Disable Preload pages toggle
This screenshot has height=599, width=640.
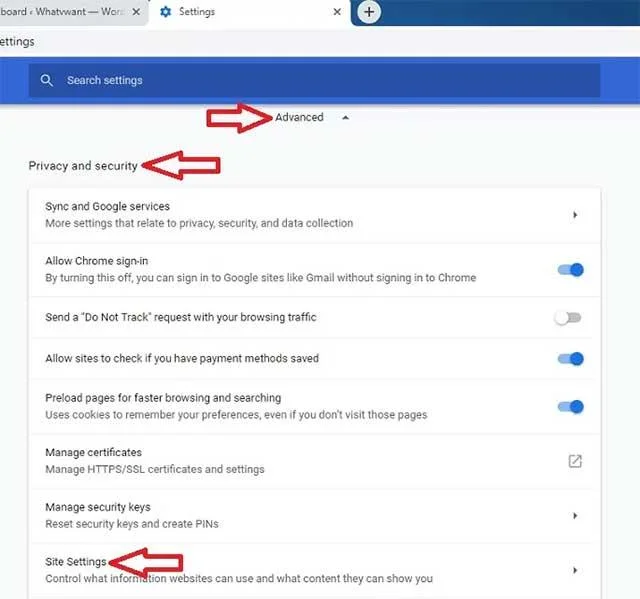click(570, 406)
